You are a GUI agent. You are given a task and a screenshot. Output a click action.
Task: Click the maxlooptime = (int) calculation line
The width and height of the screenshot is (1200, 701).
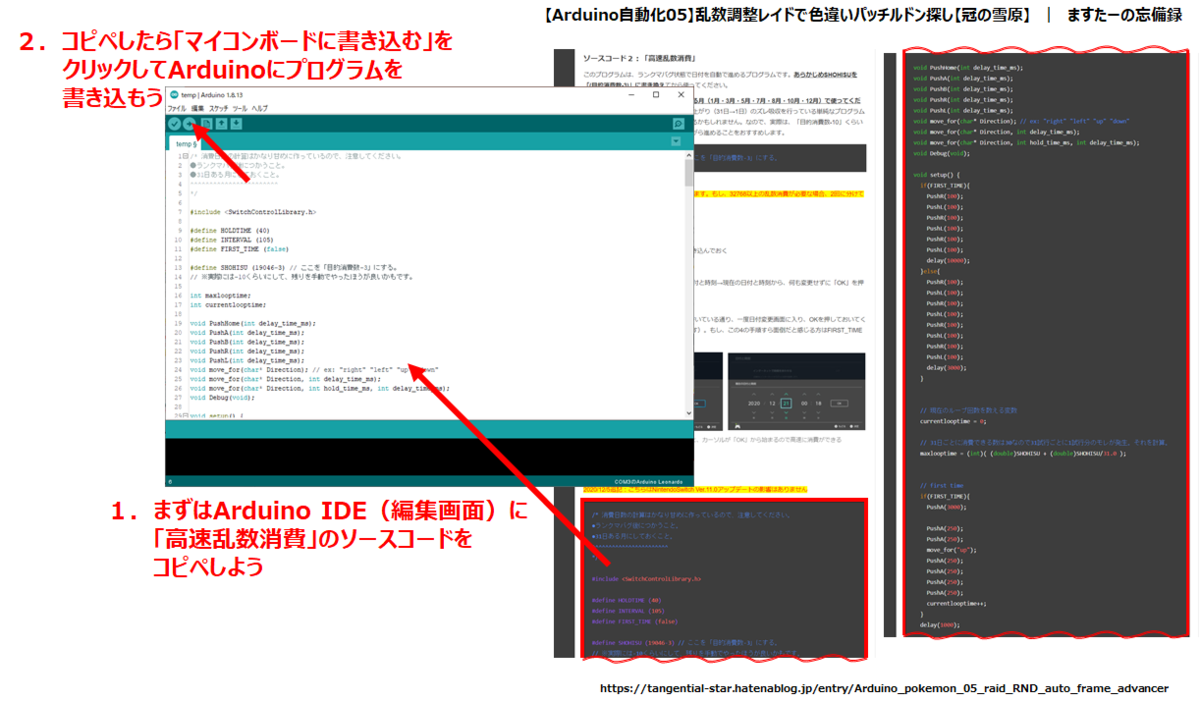tap(1022, 454)
